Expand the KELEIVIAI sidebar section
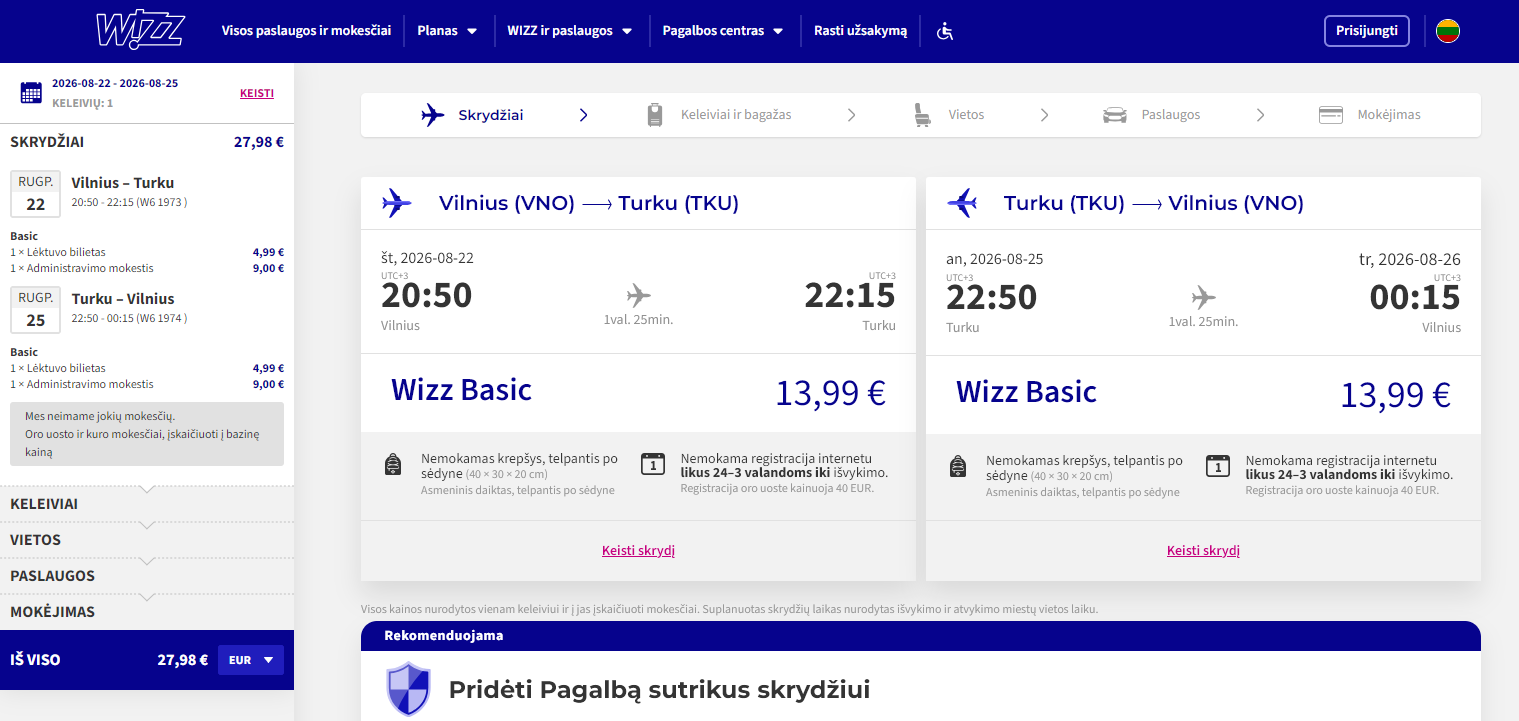Image resolution: width=1519 pixels, height=721 pixels. (x=147, y=504)
